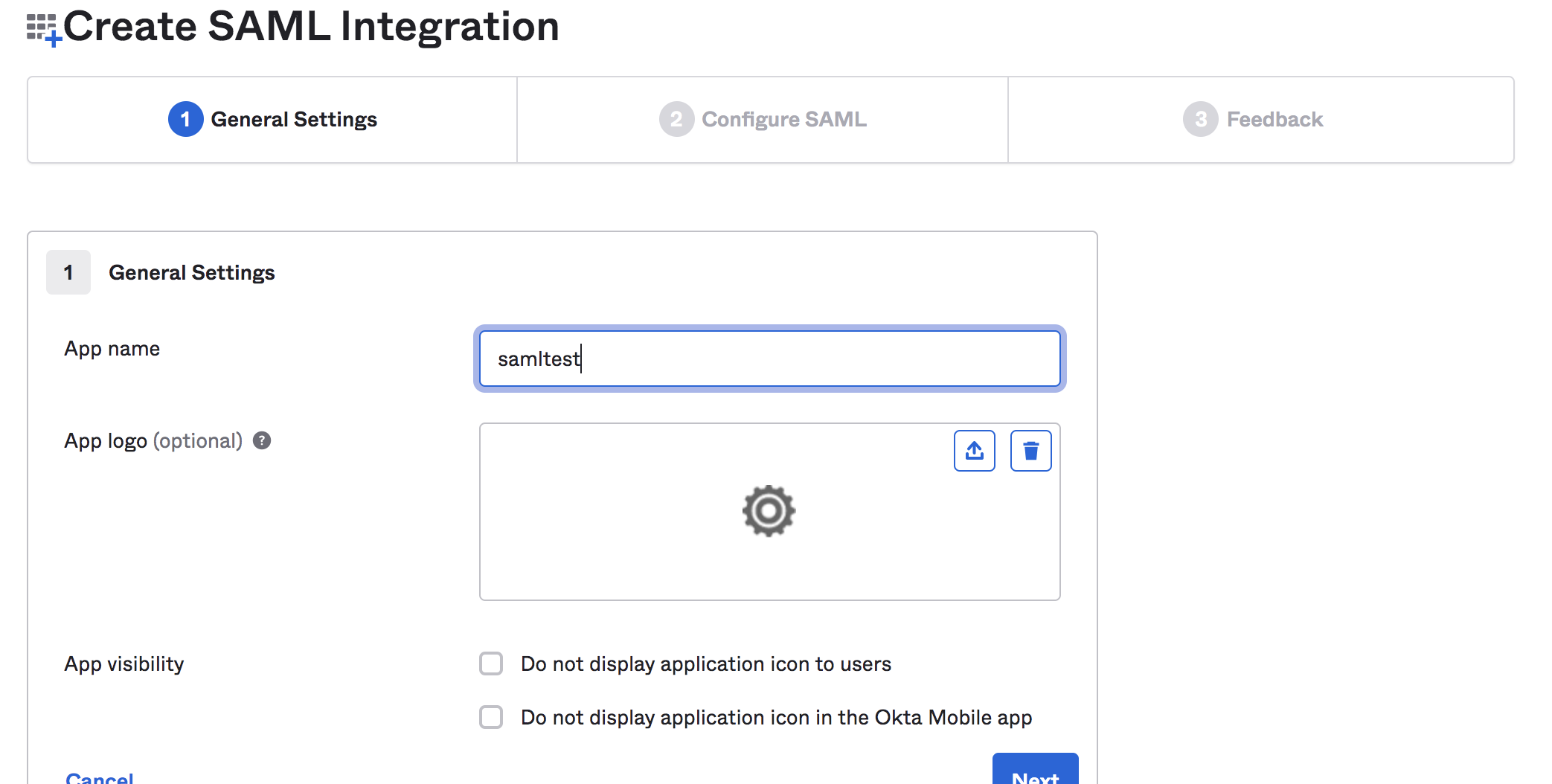Open the App logo help tooltip

pos(261,440)
